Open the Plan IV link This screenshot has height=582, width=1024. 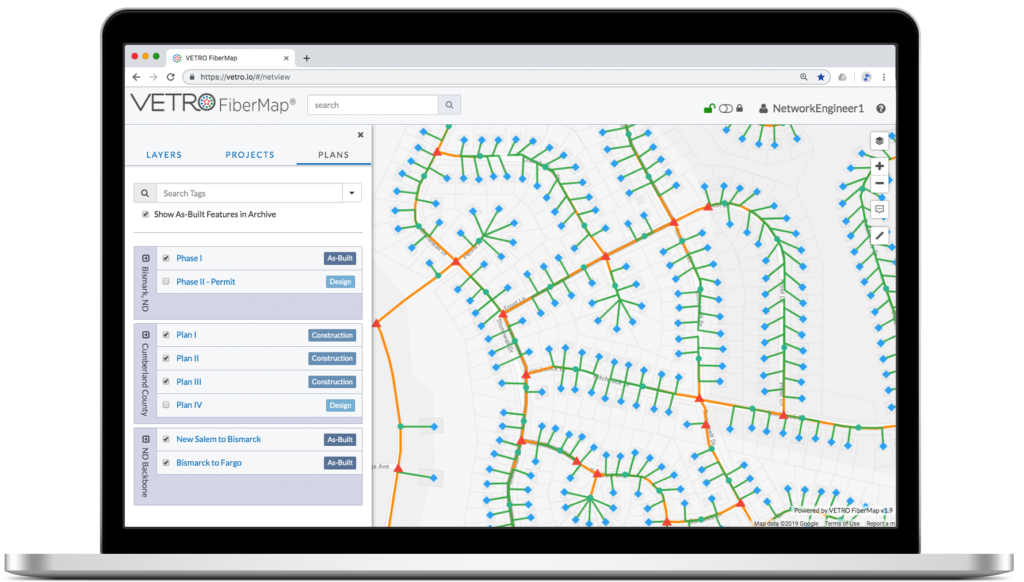189,405
